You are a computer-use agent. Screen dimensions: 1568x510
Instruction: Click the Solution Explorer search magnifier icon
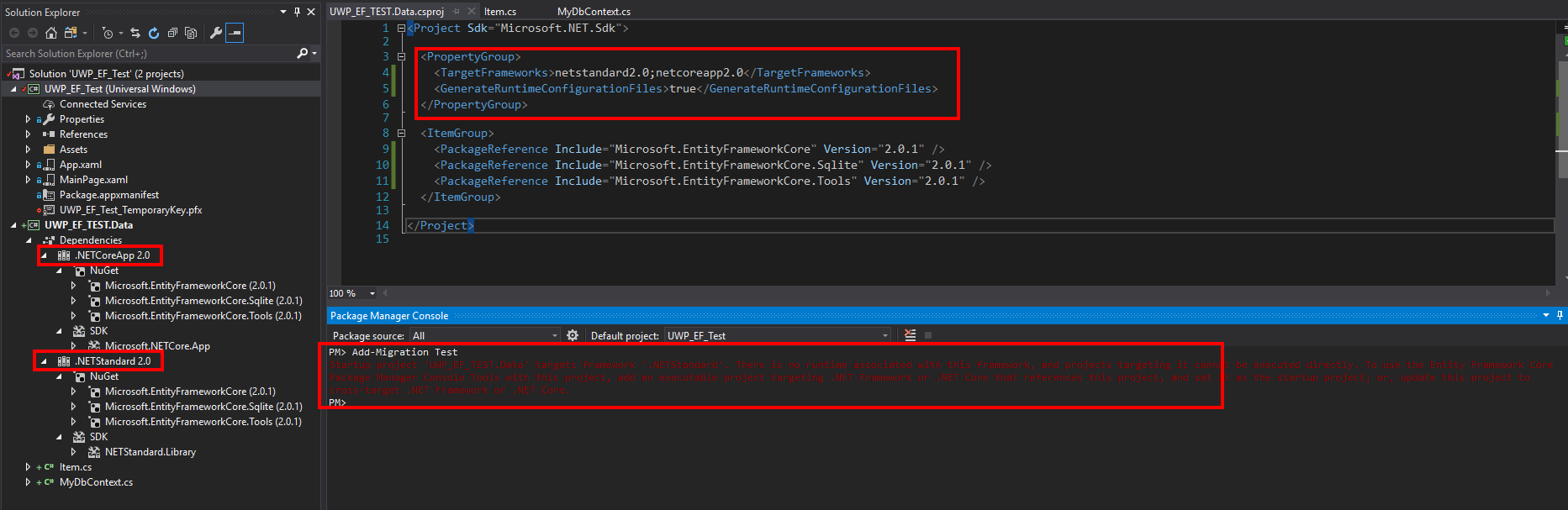pyautogui.click(x=302, y=53)
